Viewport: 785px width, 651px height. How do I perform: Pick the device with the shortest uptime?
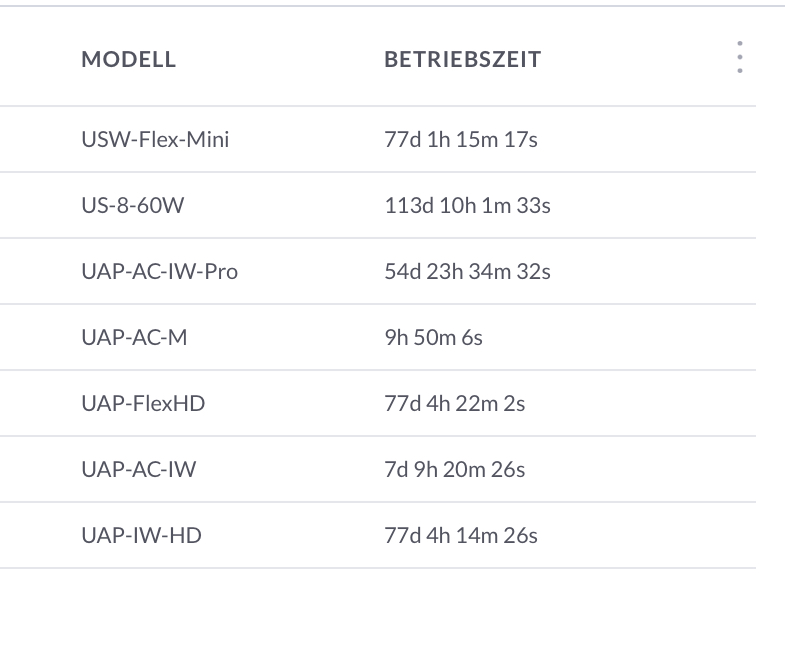coord(134,338)
